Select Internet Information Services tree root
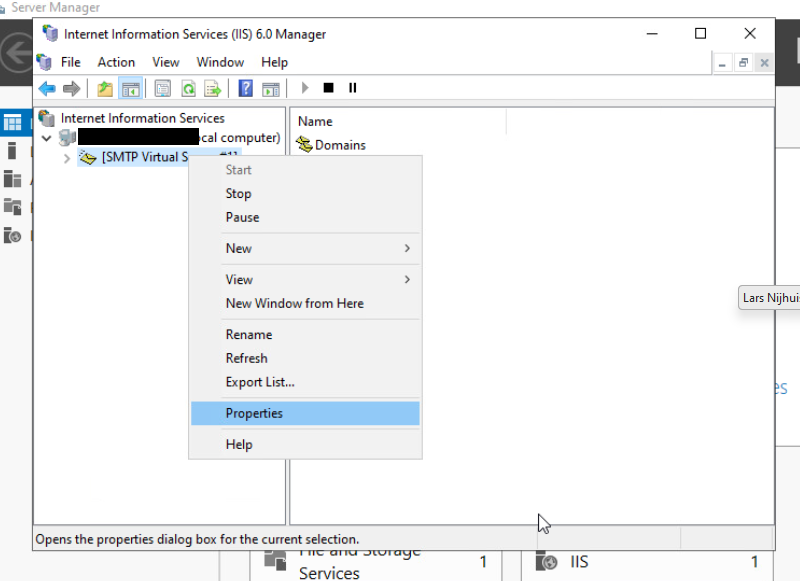Image resolution: width=800 pixels, height=581 pixels. pos(142,118)
